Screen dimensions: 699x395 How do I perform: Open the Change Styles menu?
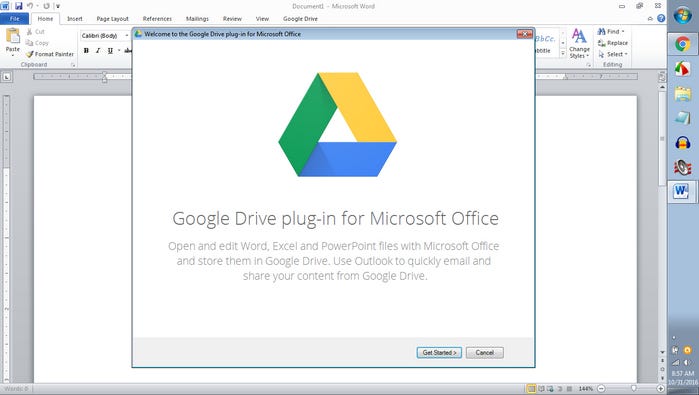tap(579, 43)
